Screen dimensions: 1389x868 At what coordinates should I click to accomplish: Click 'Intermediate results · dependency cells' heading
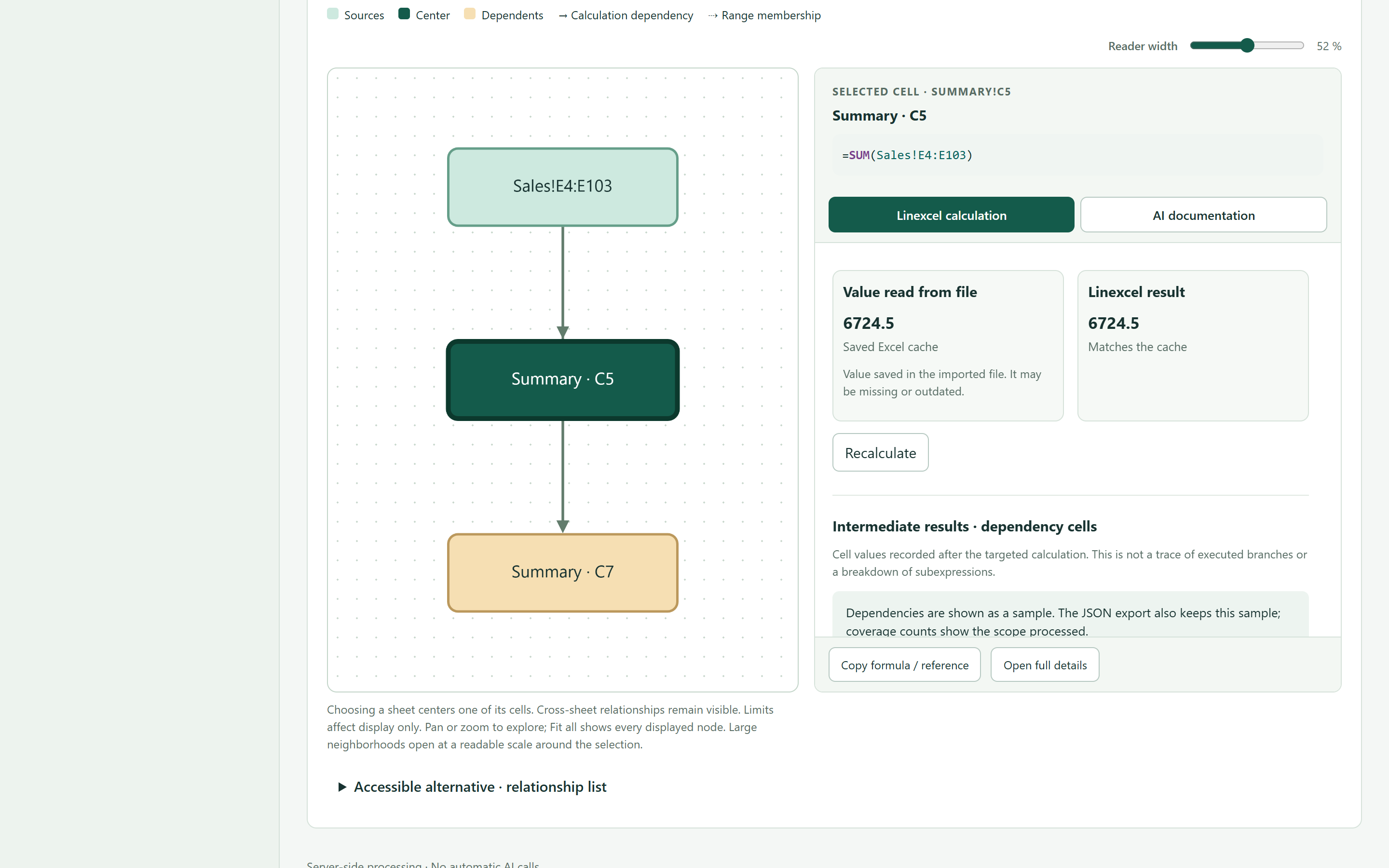(964, 527)
